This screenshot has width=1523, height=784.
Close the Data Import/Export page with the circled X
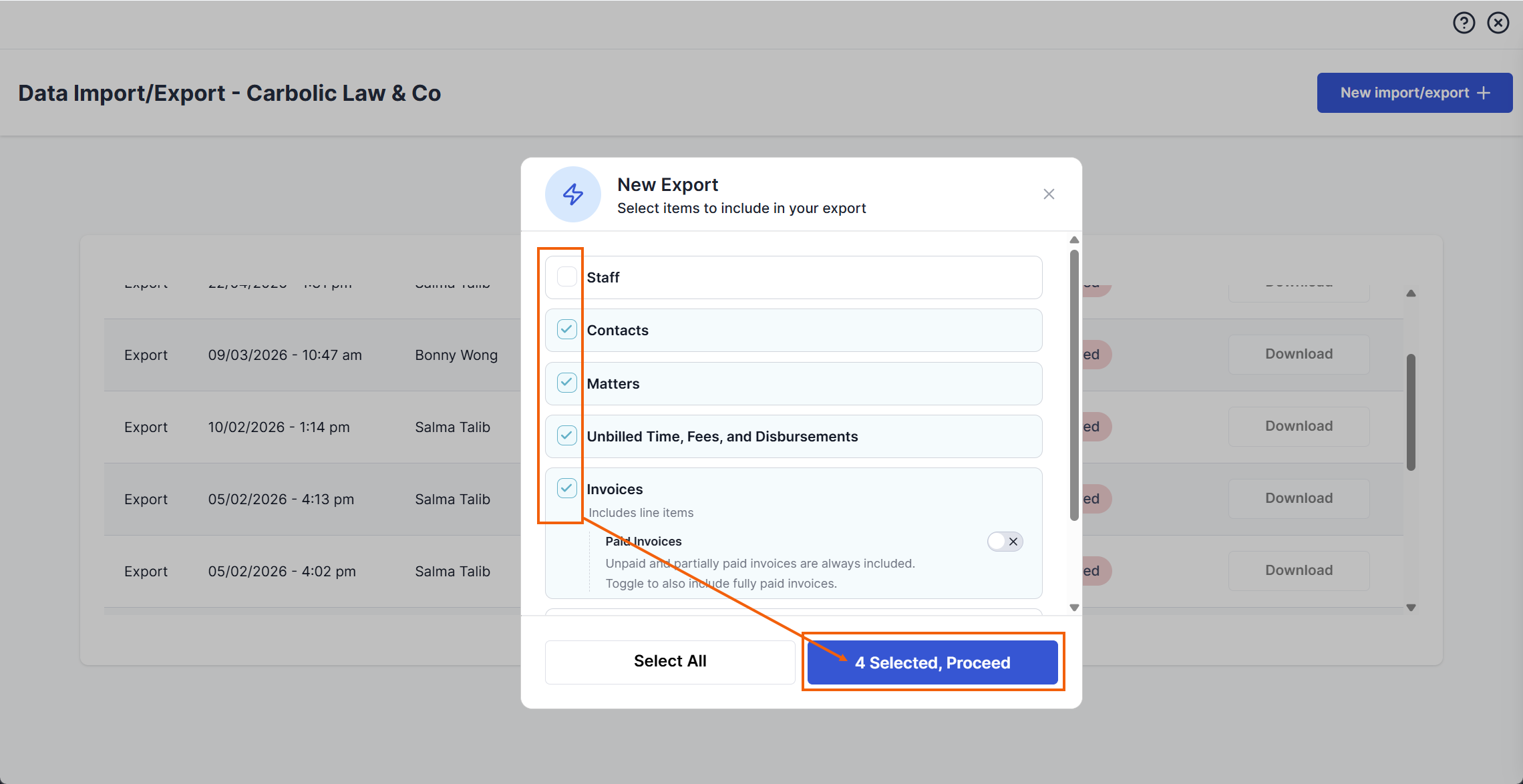[x=1498, y=23]
